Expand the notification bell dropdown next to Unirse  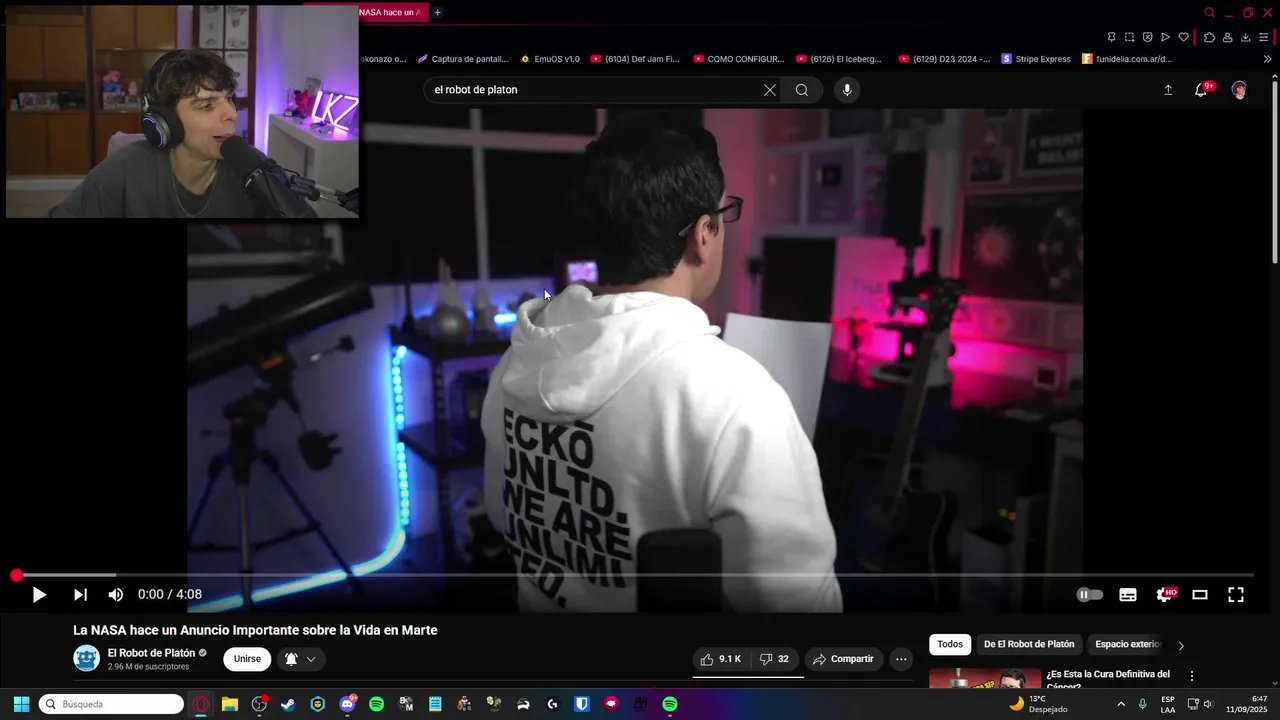point(301,659)
